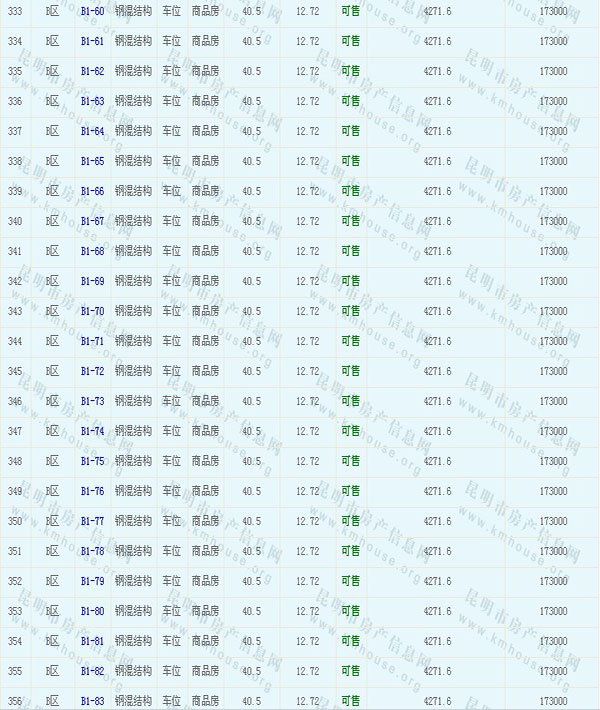600x710 pixels.
Task: Click 可售 status in row 334
Action: tap(350, 42)
